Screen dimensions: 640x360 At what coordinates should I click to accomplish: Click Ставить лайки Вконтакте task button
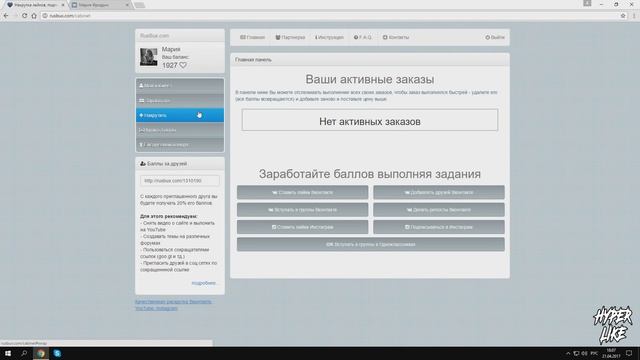302,192
